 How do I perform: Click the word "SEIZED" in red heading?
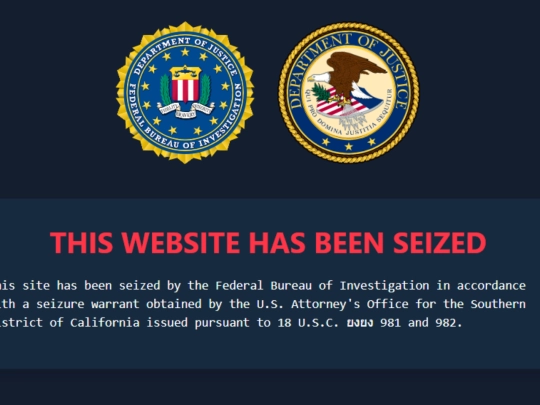(439, 243)
